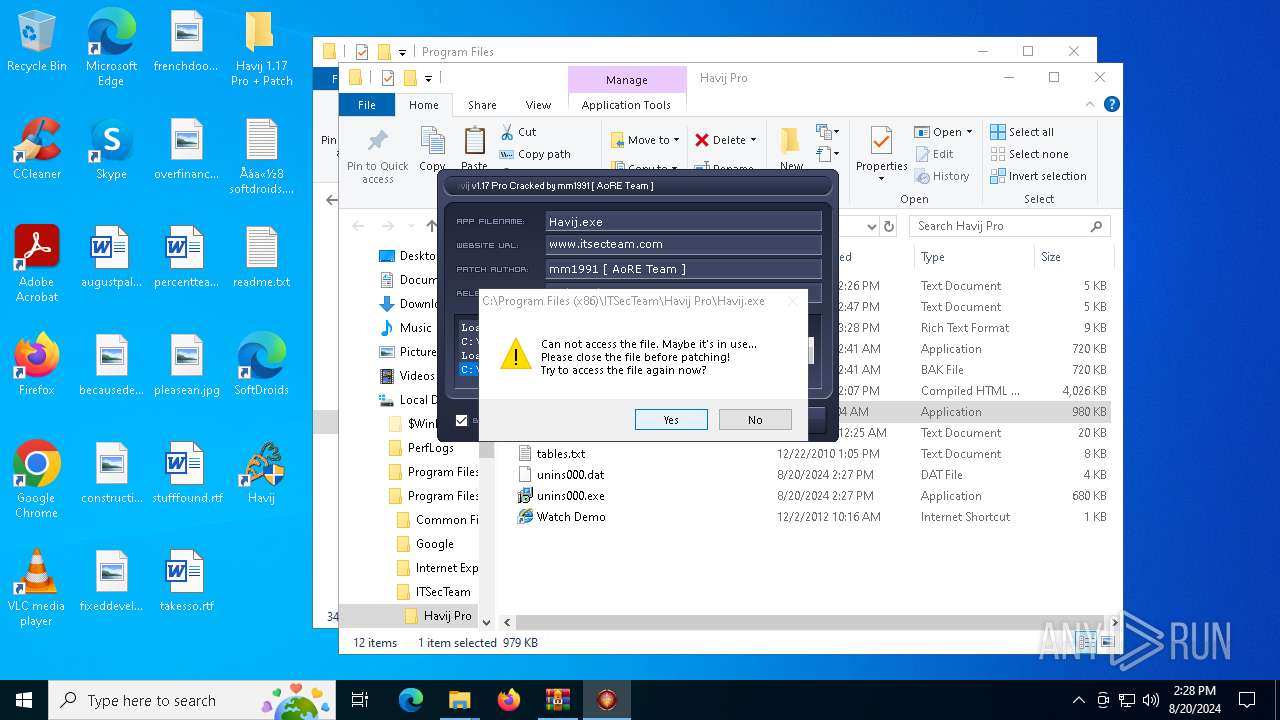Open the Havij desktop shortcut

click(261, 475)
